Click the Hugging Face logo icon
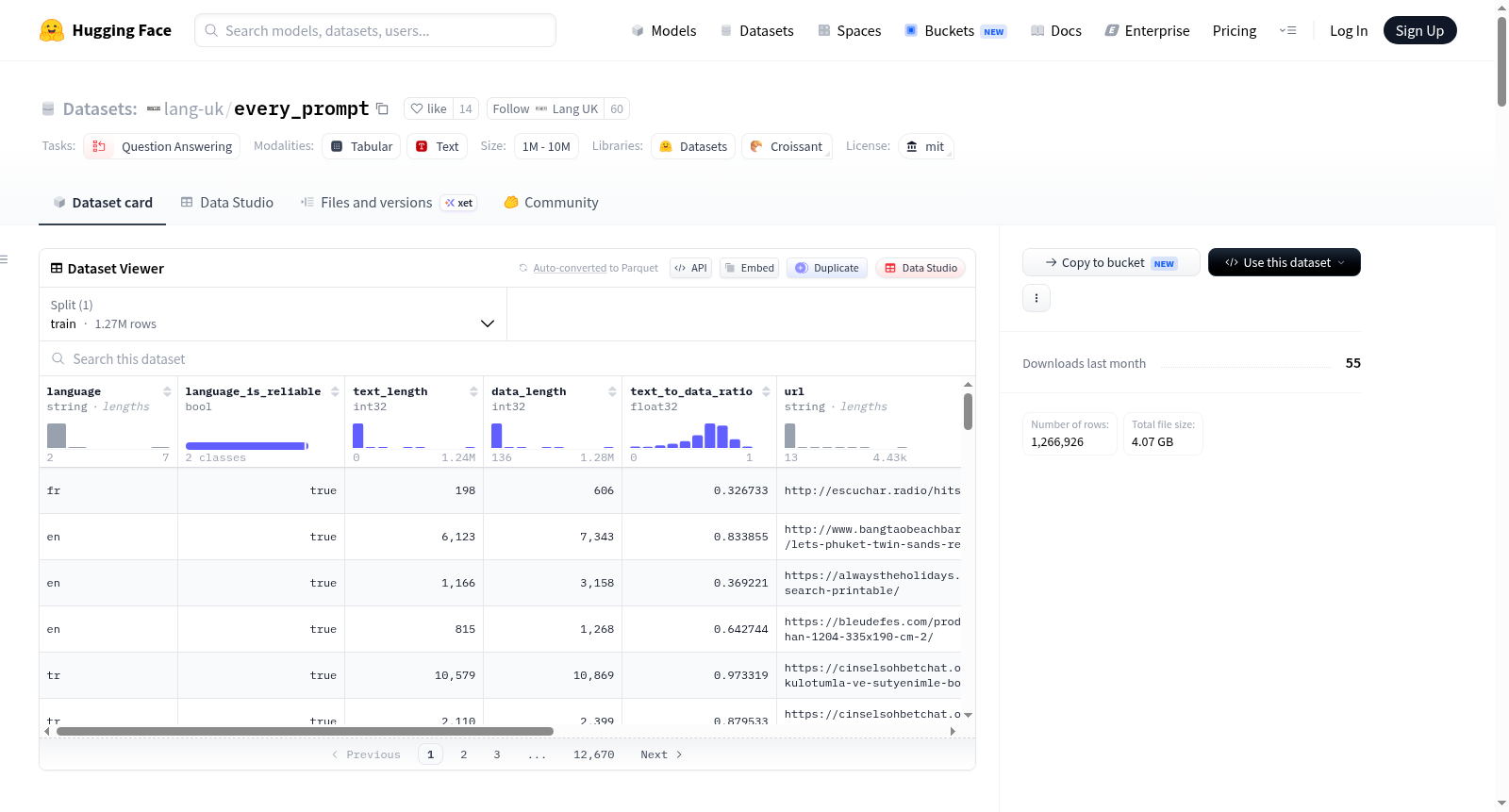The height and width of the screenshot is (812, 1509). (52, 30)
